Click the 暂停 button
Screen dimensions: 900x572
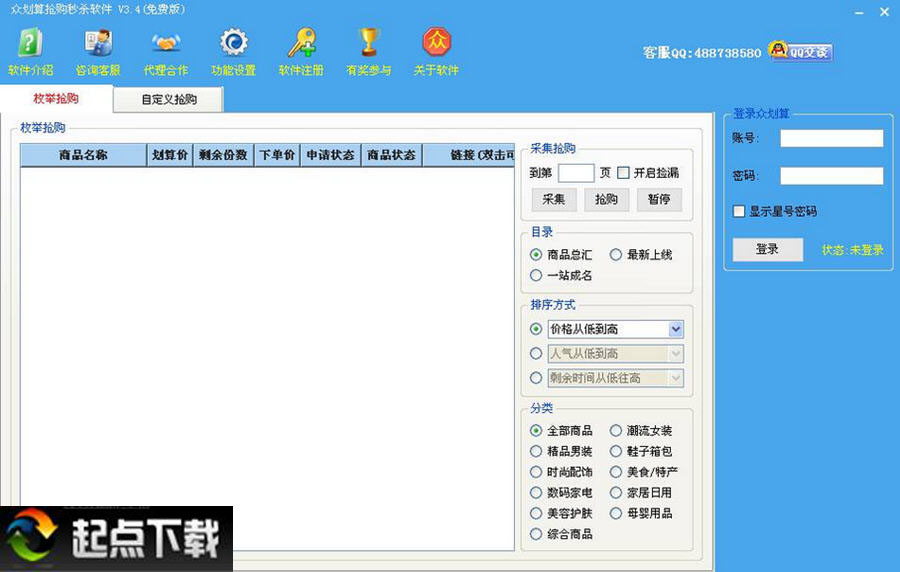click(659, 199)
